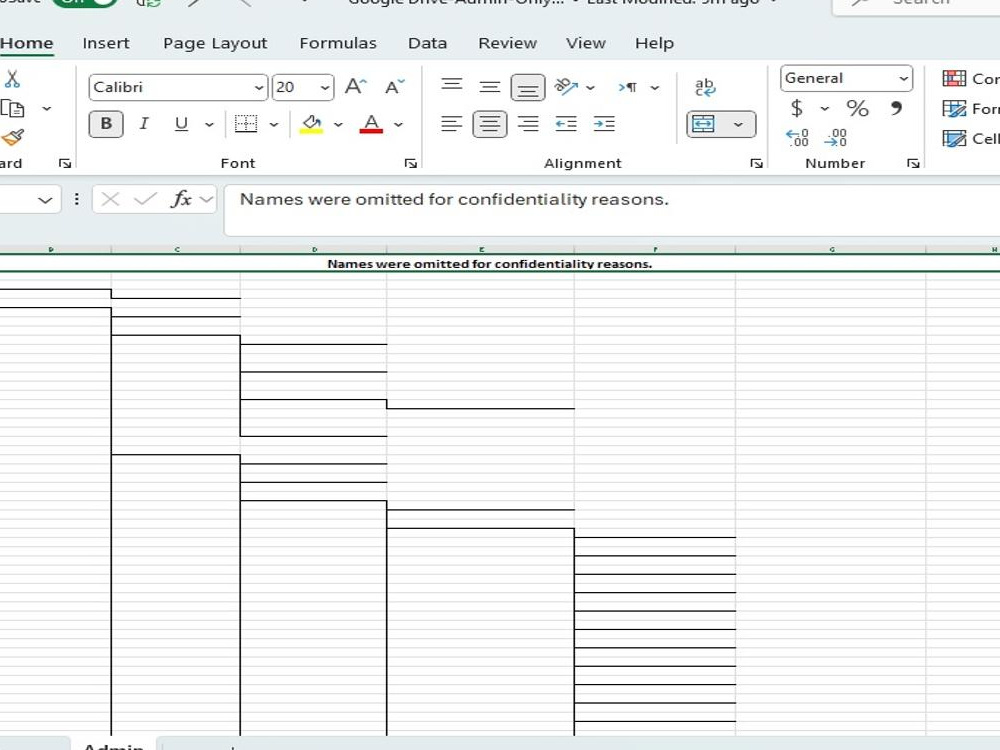This screenshot has width=1000, height=750.
Task: Apply yellow fill color bucket
Action: click(x=311, y=124)
